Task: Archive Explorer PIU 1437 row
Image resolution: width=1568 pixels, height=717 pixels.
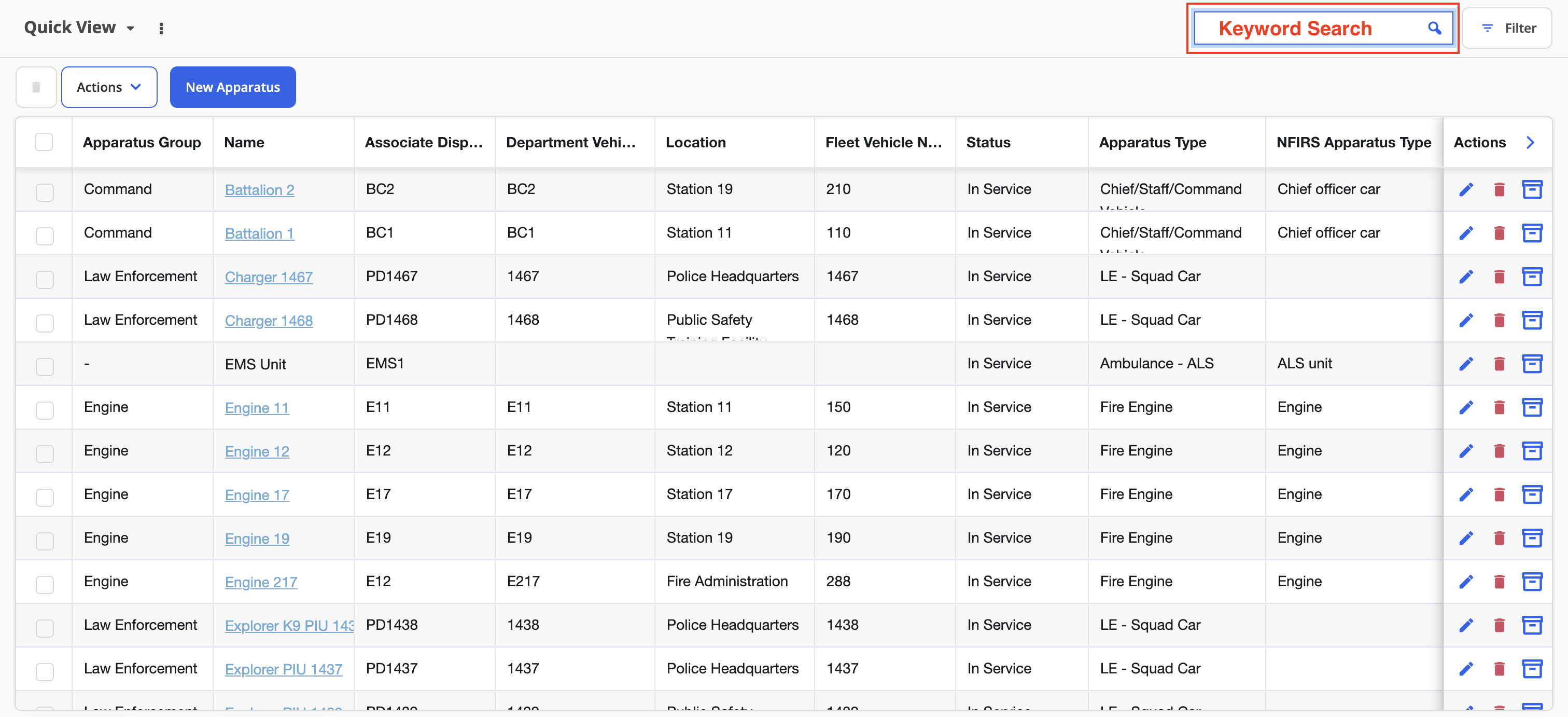Action: (x=1532, y=669)
